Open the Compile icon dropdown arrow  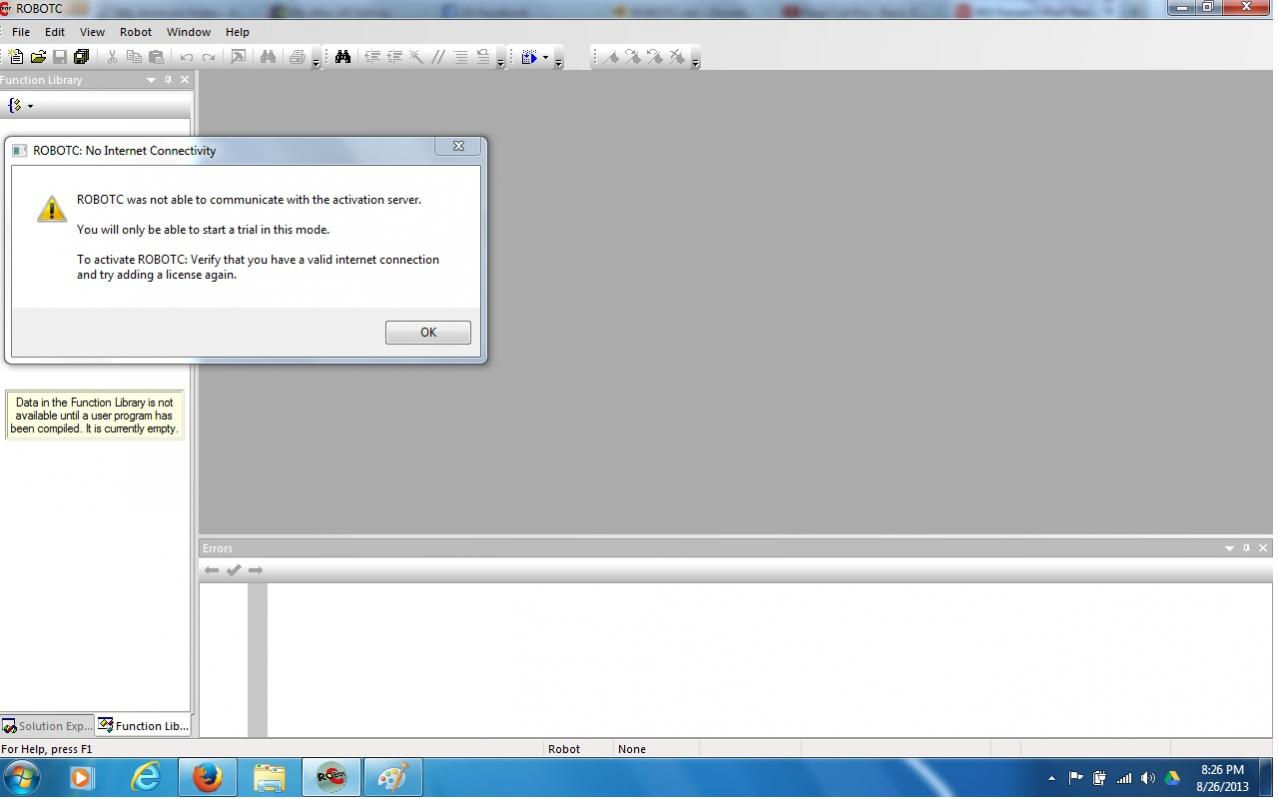[x=545, y=57]
